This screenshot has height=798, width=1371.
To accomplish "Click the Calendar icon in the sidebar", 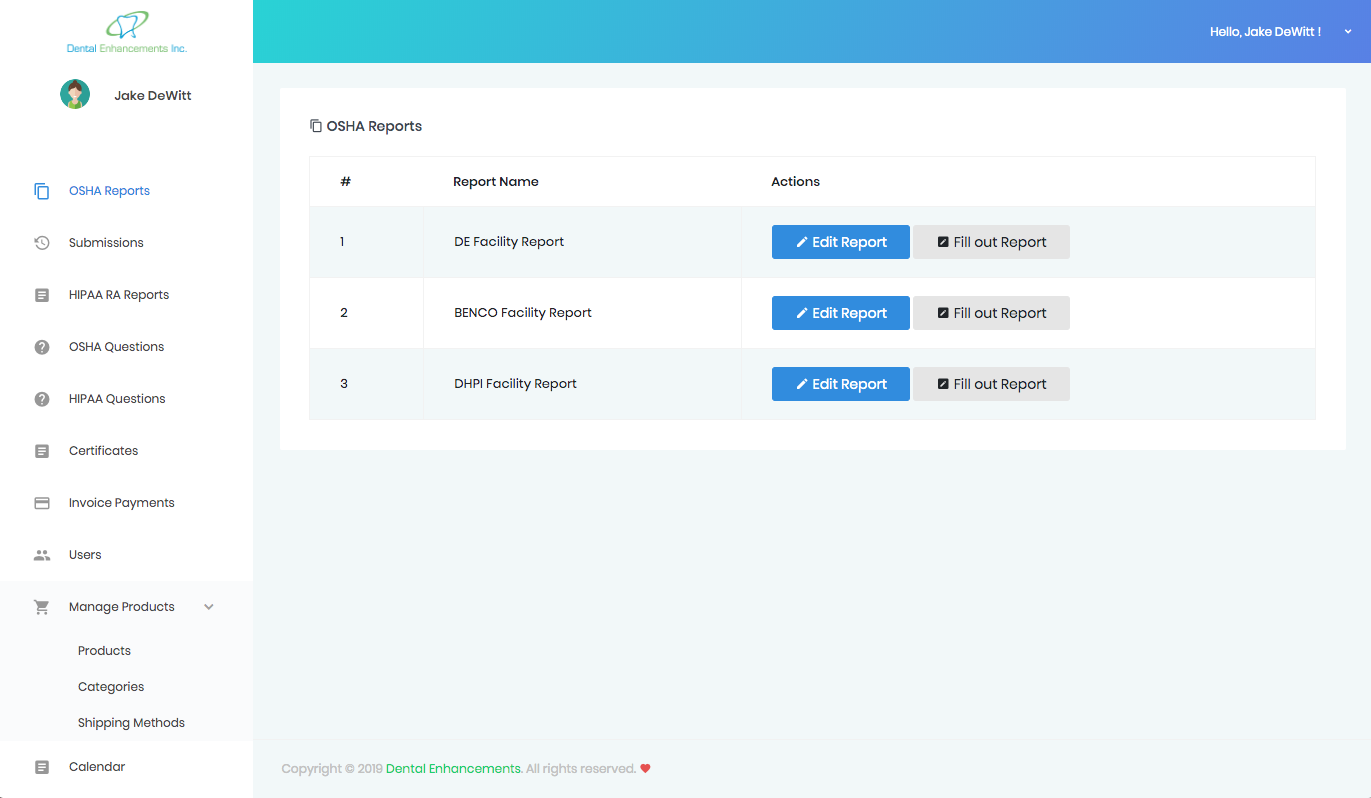I will tap(42, 767).
